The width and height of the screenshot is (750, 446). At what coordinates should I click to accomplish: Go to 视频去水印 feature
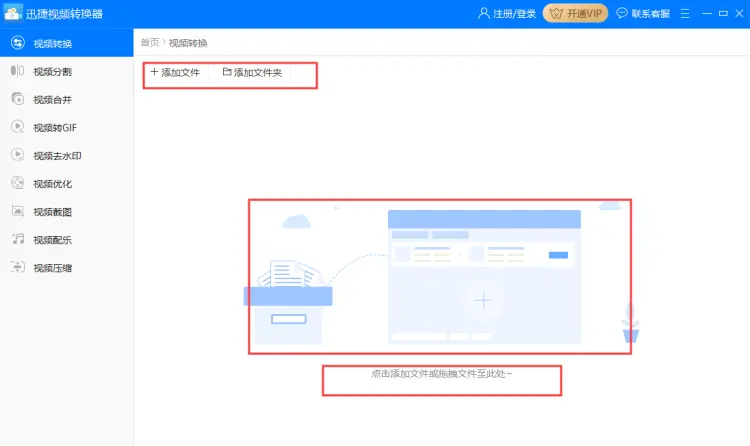66,156
